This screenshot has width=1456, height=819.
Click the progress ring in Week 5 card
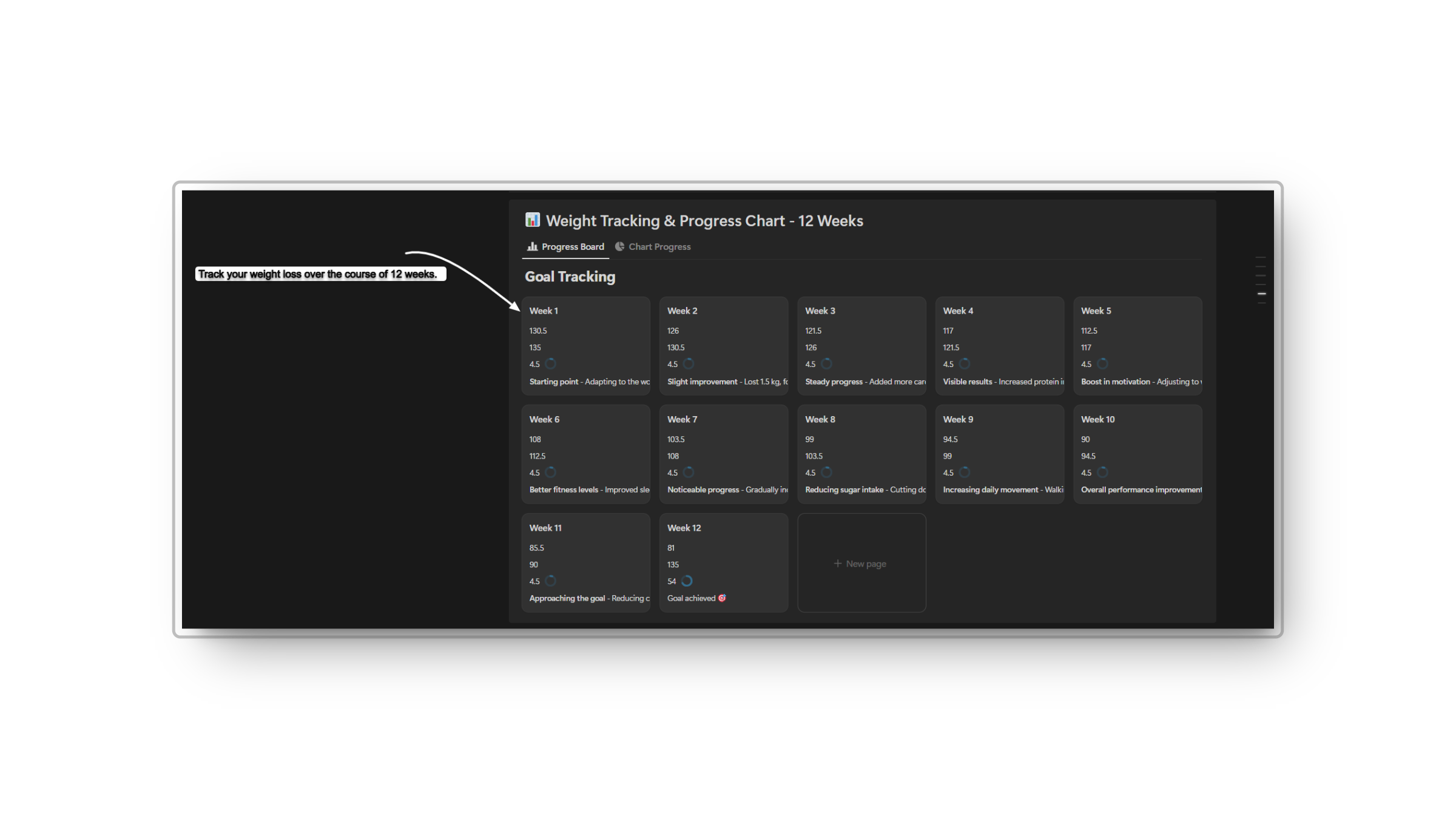[1102, 364]
